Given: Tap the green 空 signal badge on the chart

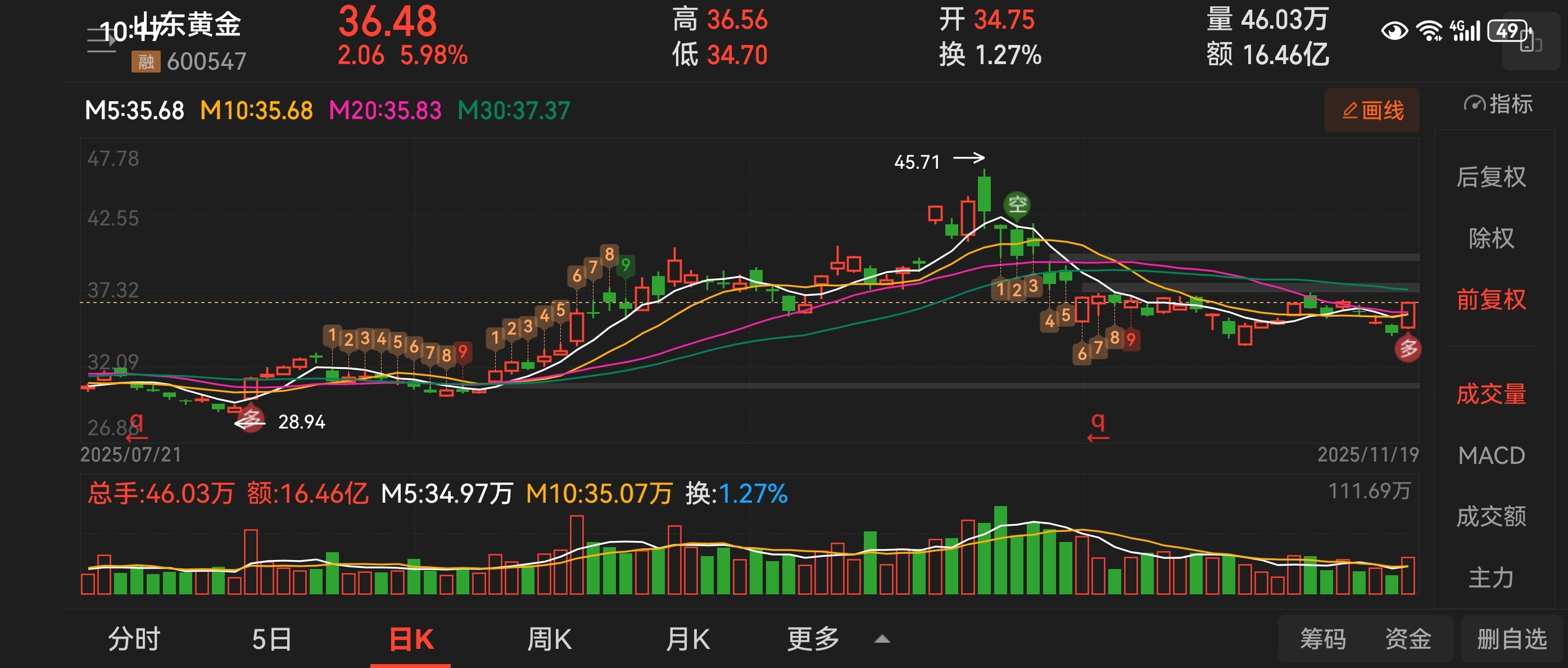Looking at the screenshot, I should [x=1017, y=205].
